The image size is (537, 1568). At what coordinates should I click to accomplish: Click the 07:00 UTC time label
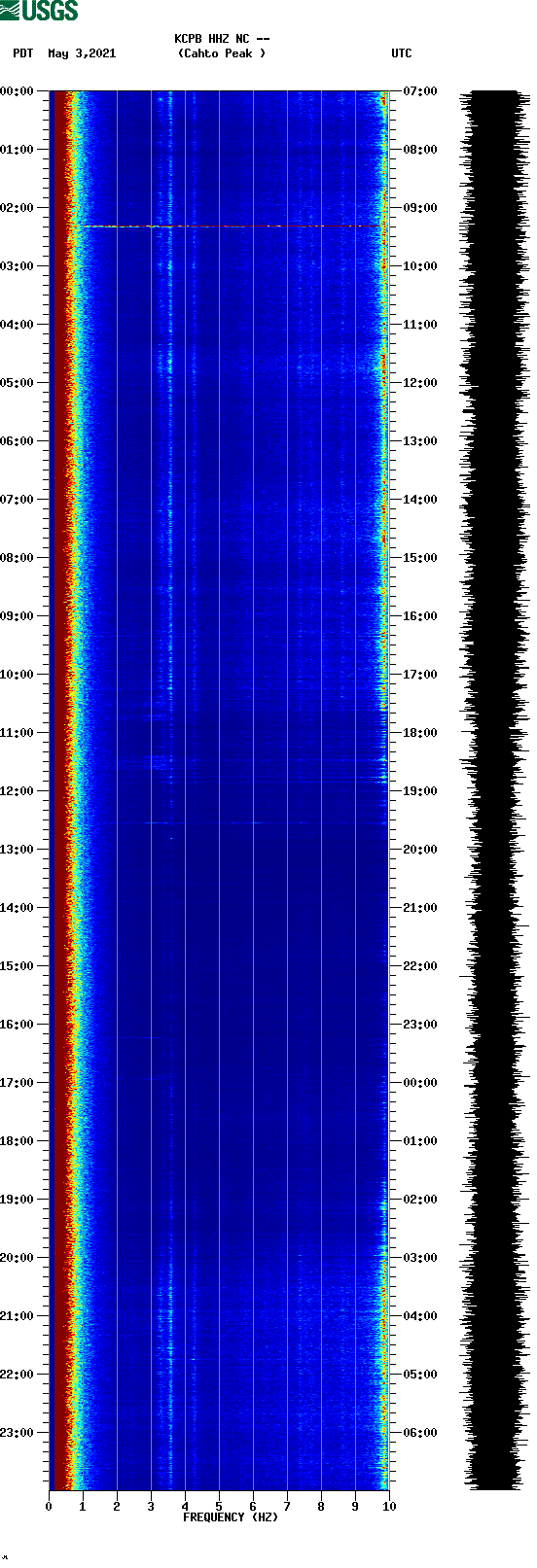[x=419, y=91]
